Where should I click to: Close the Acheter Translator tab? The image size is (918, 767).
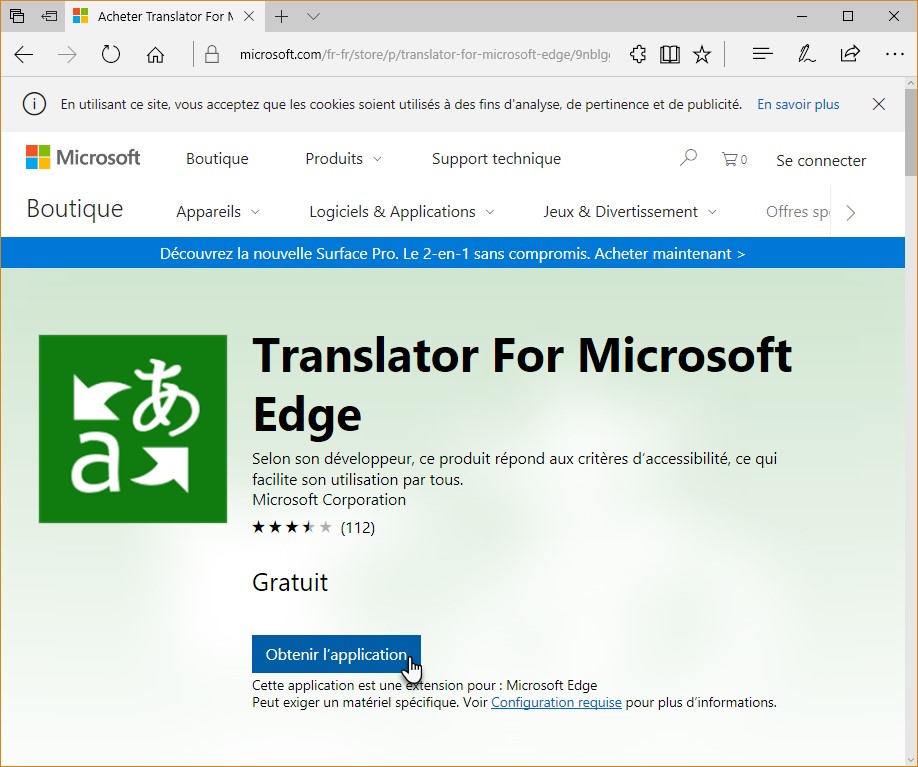coord(249,16)
